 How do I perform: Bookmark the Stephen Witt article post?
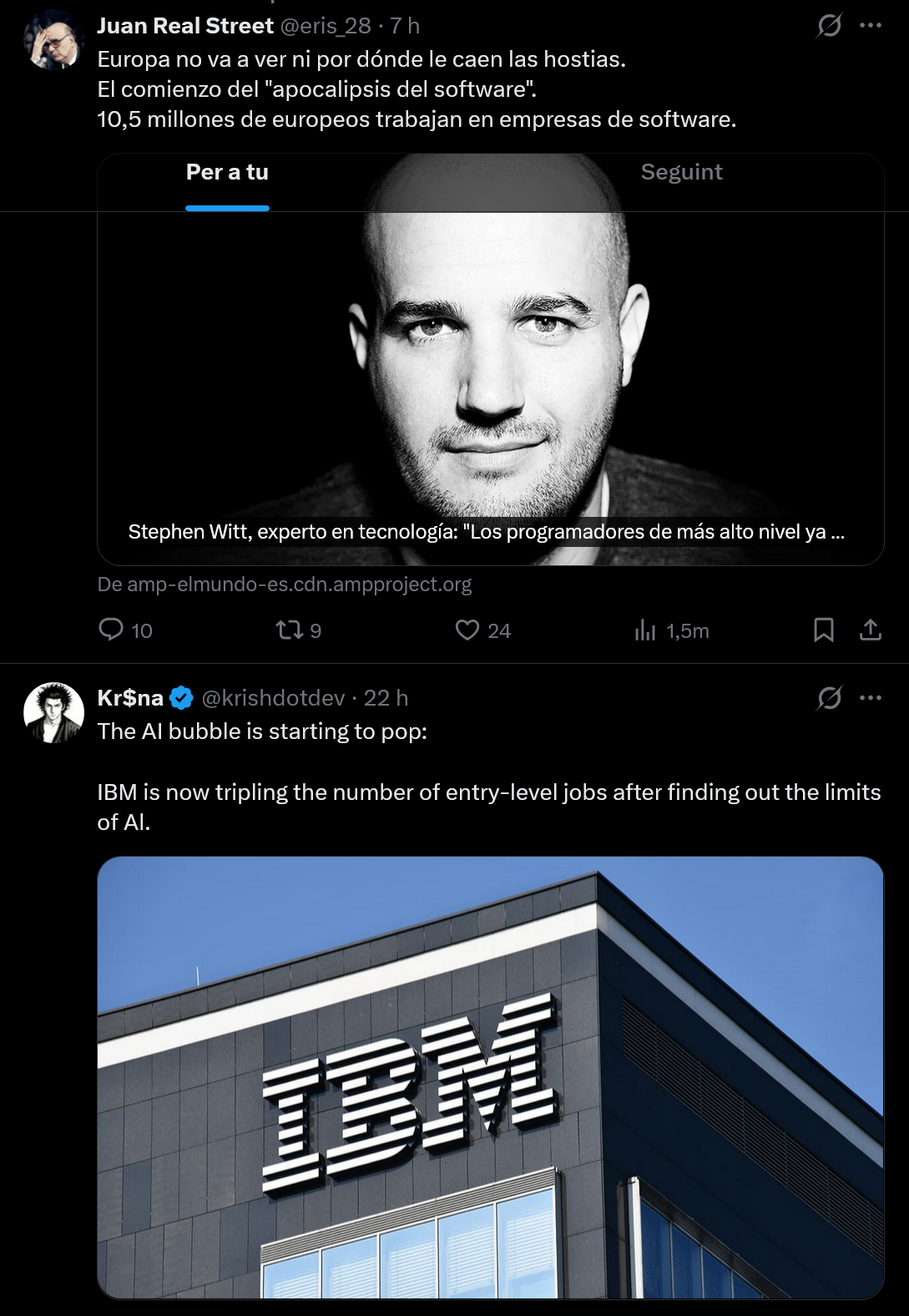click(823, 630)
